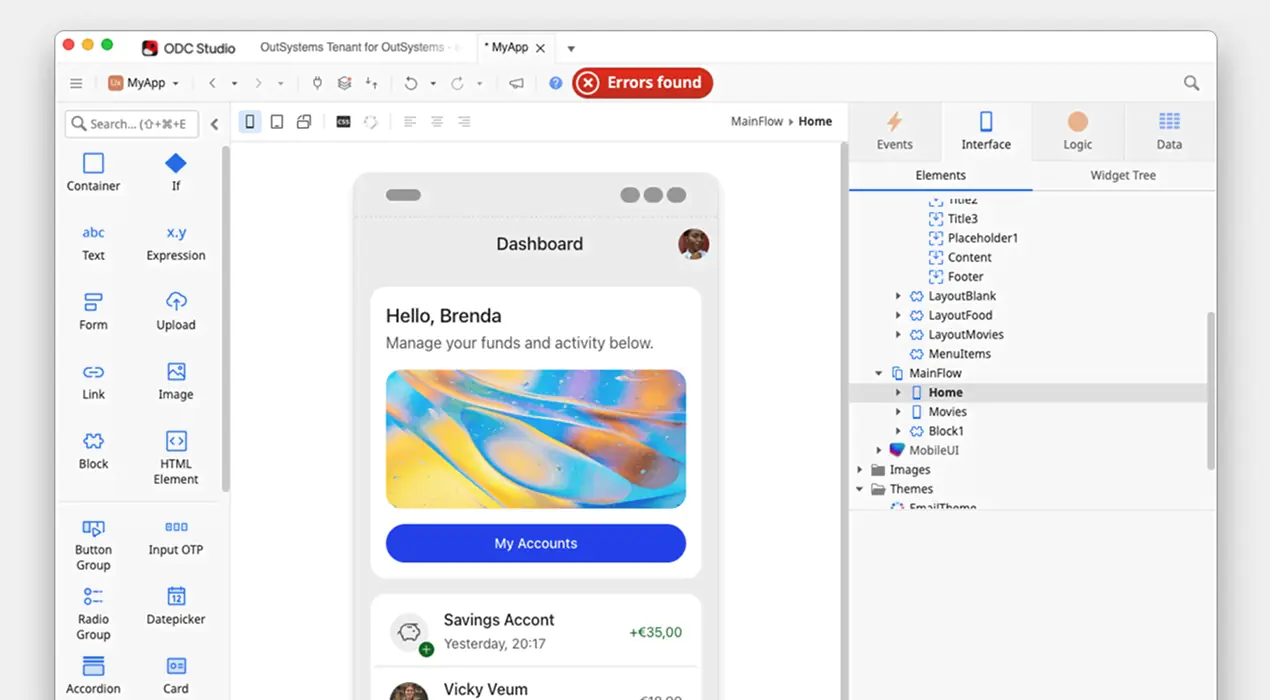1270x700 pixels.
Task: Collapse the MainFlow tree node
Action: (878, 372)
